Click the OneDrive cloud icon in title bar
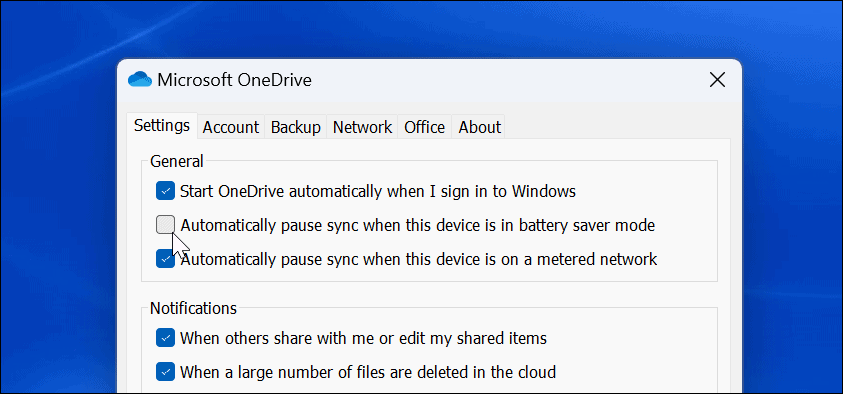Viewport: 843px width, 394px height. [140, 80]
